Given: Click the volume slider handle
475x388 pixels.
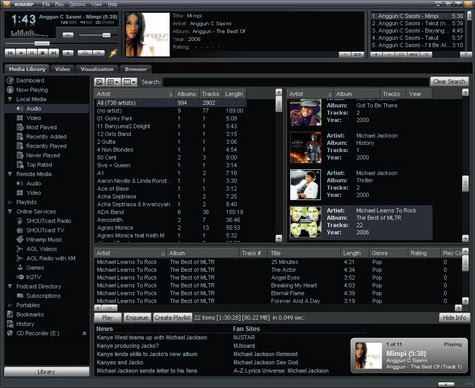Looking at the screenshot, I should [x=106, y=35].
